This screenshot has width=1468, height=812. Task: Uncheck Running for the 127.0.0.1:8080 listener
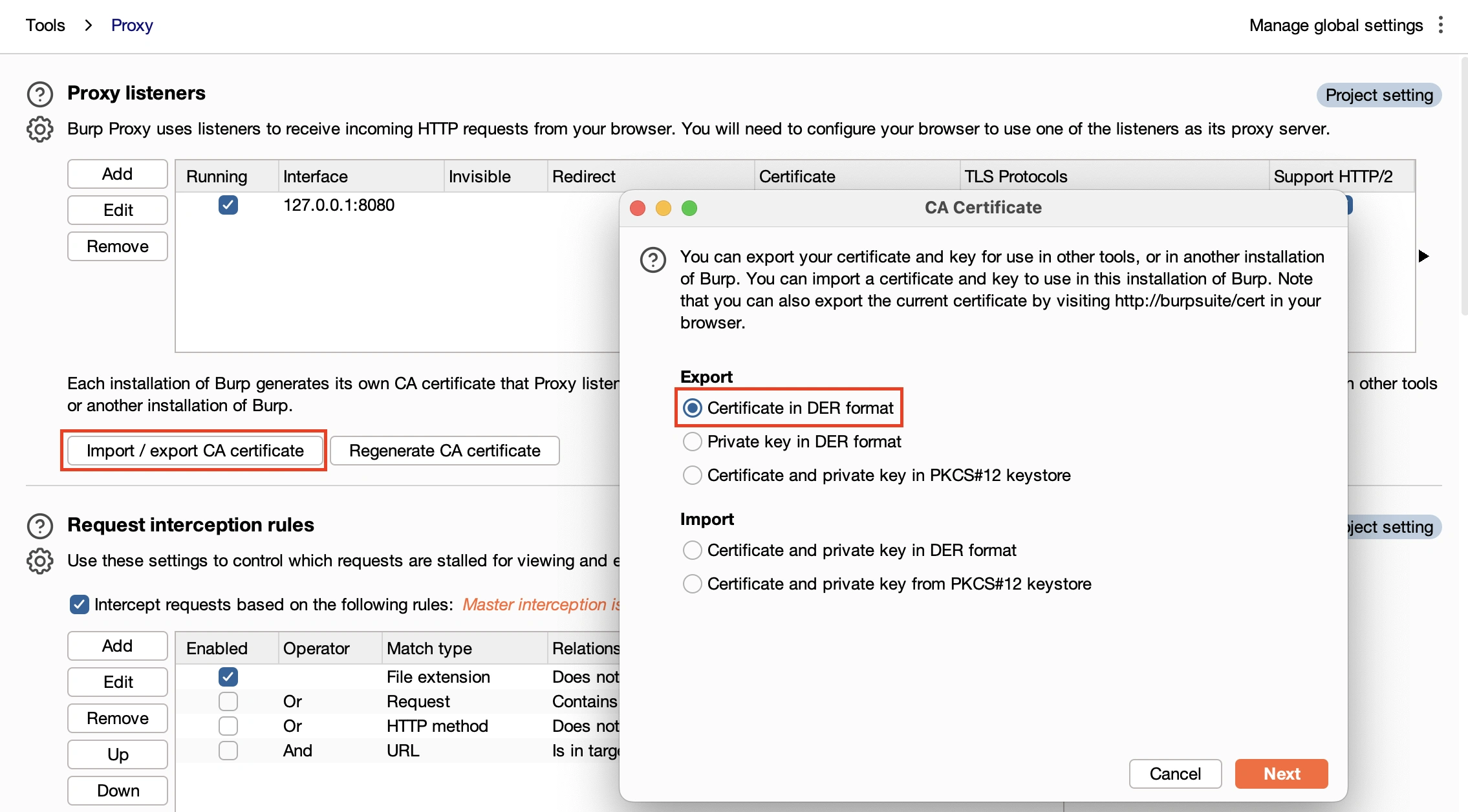tap(228, 205)
